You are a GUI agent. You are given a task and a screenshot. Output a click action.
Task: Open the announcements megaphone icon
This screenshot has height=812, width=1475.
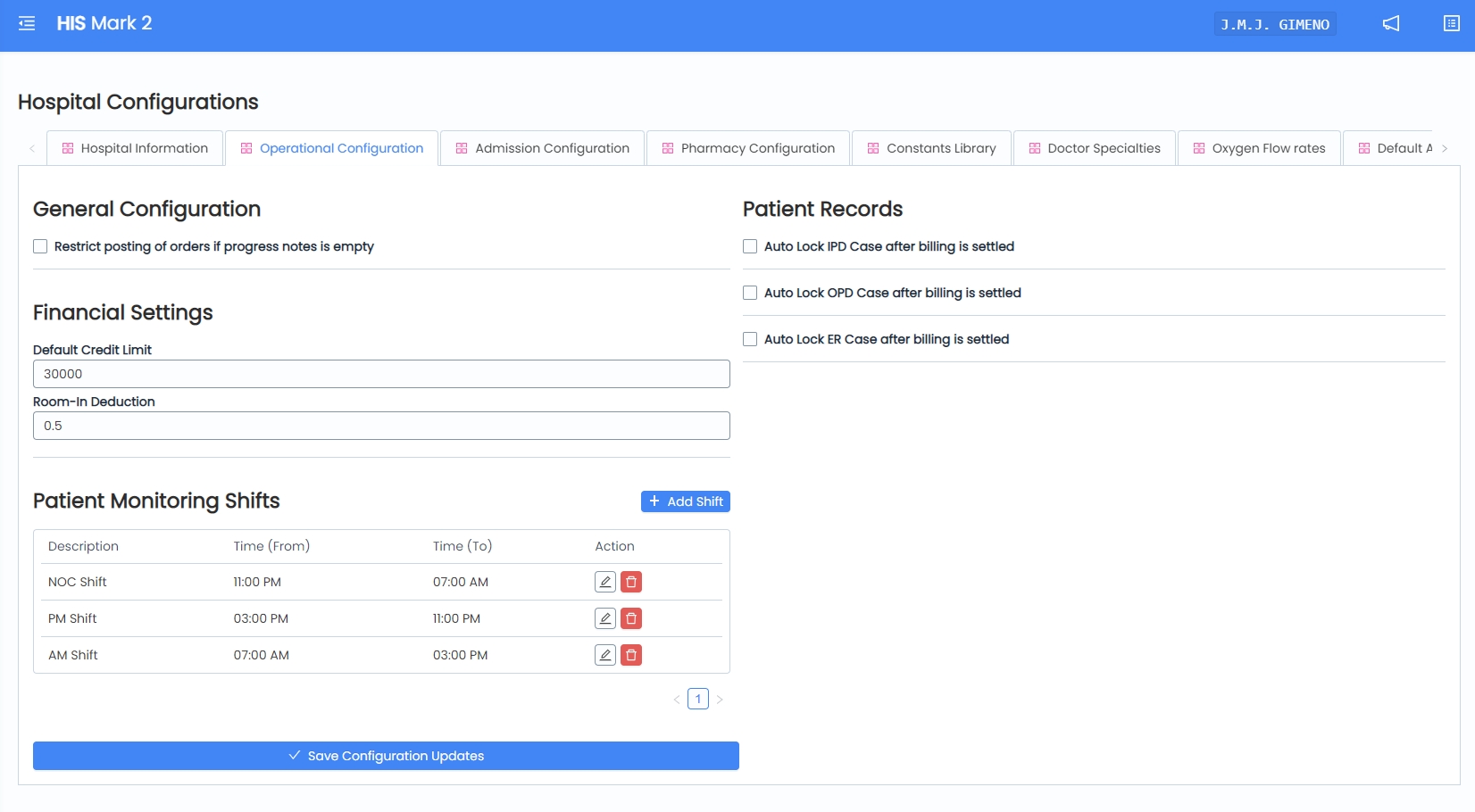point(1391,24)
